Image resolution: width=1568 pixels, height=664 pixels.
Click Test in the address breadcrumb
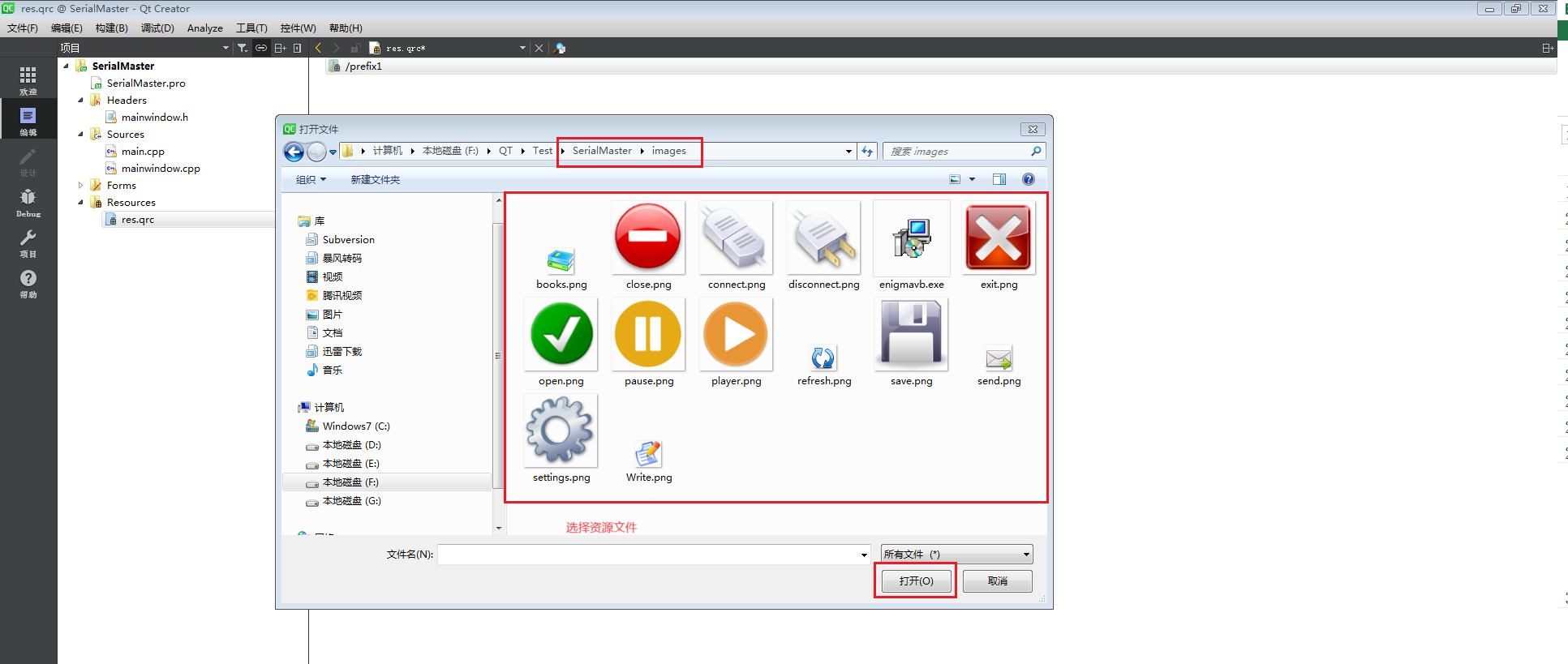pyautogui.click(x=543, y=151)
